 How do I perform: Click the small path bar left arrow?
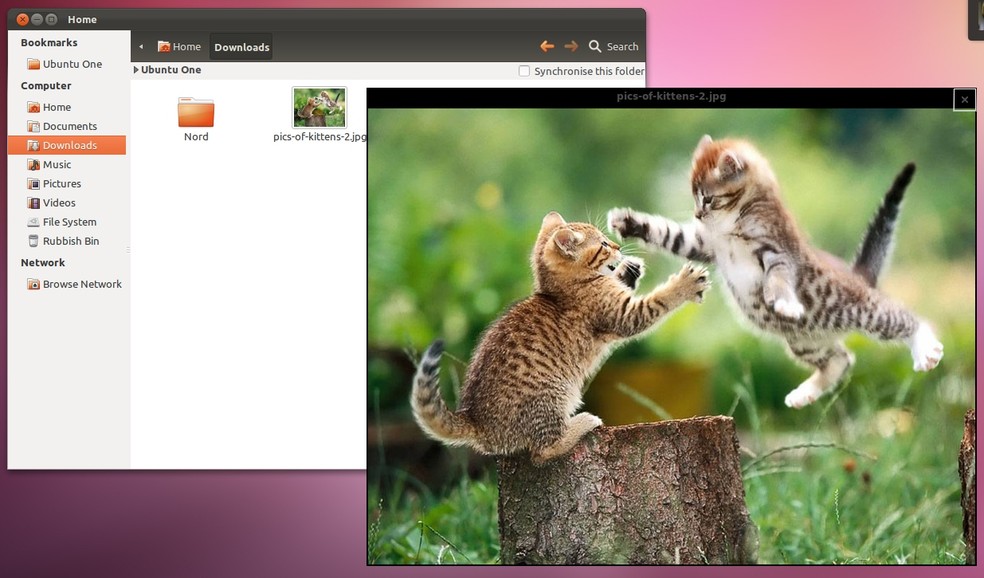coord(141,46)
